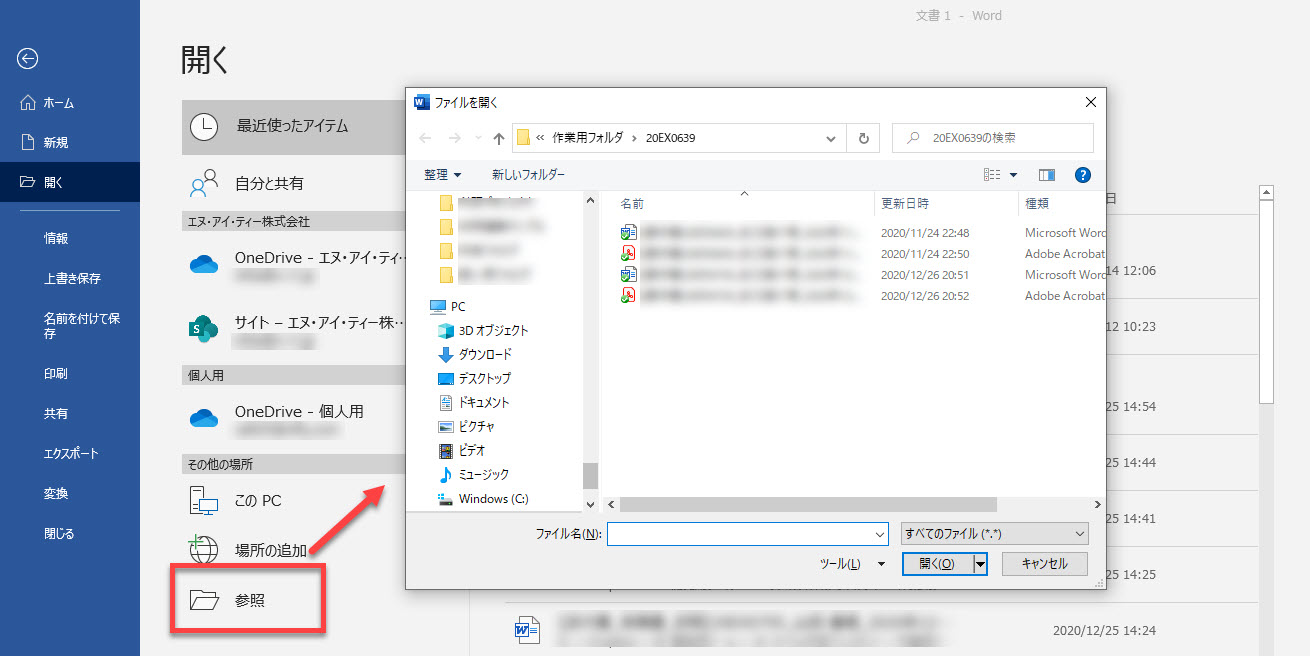Click the 参照 browse folder icon
1310x656 pixels.
coord(204,600)
